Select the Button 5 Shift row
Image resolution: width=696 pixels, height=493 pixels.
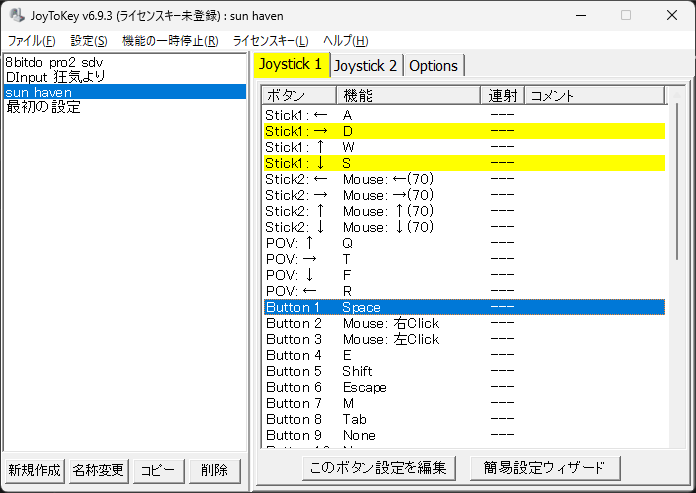(x=464, y=371)
